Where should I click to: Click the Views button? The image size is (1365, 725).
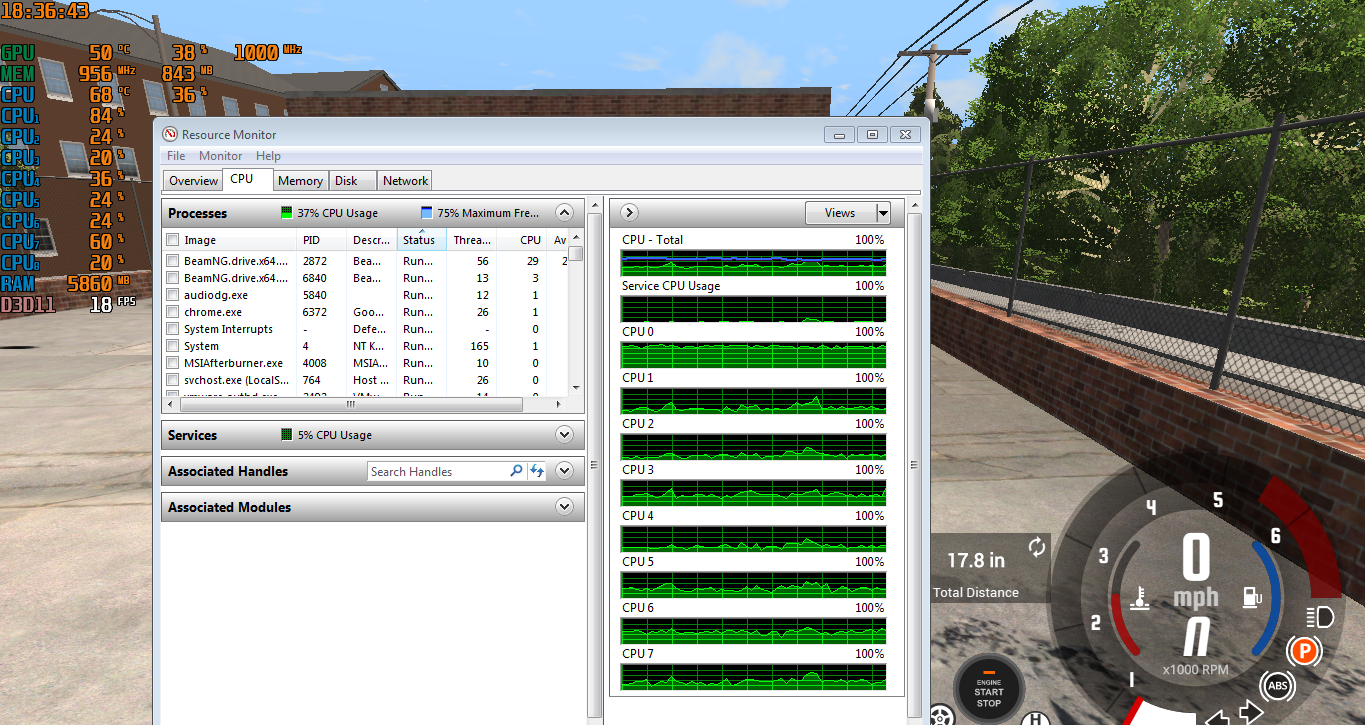point(840,213)
